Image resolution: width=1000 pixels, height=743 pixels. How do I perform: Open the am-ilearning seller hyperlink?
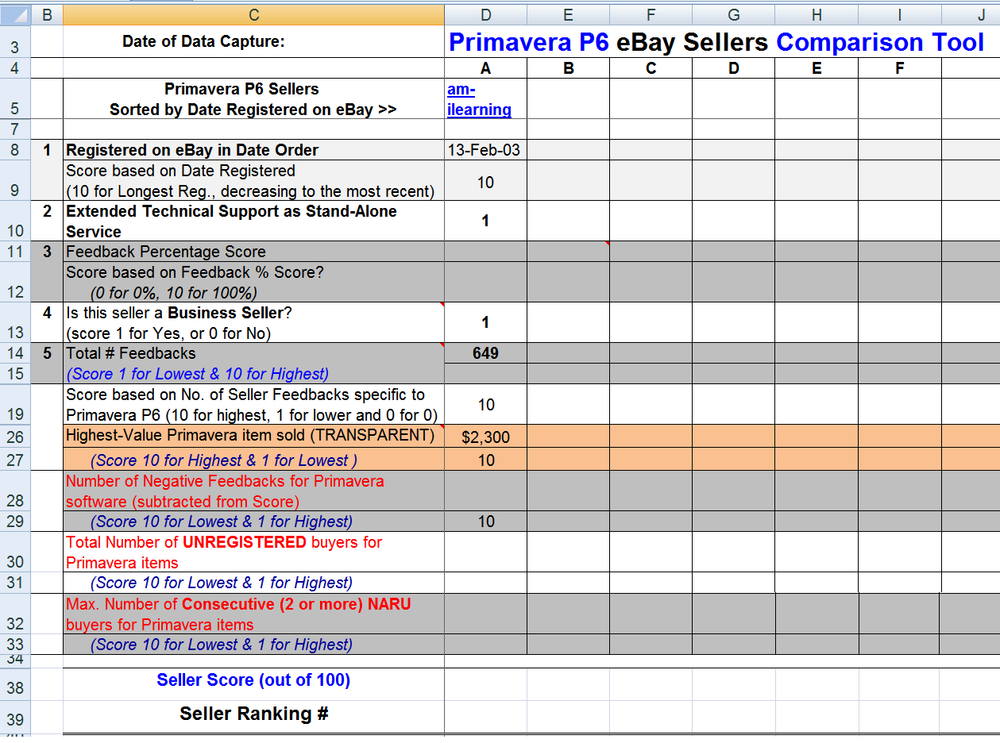(479, 99)
